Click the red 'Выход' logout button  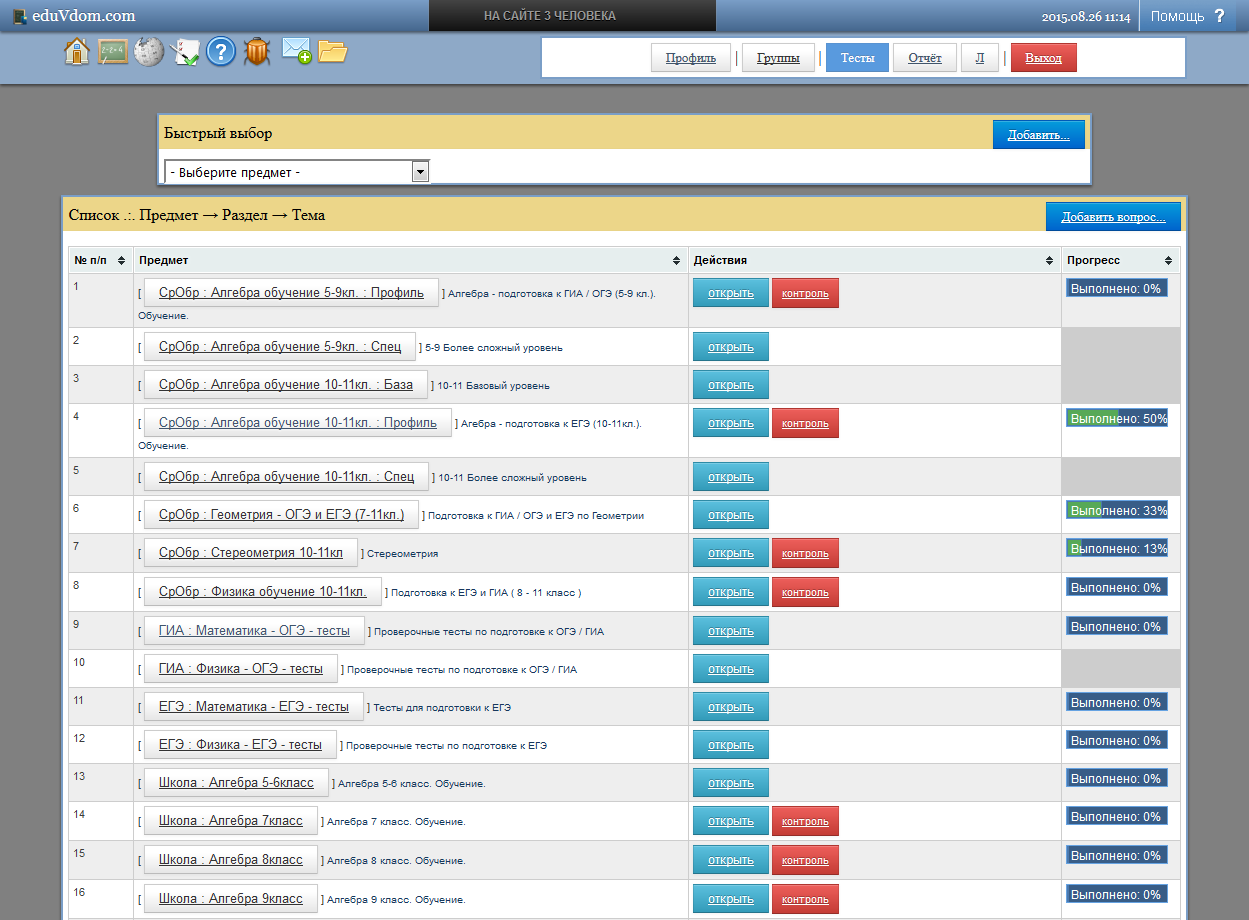[1043, 58]
